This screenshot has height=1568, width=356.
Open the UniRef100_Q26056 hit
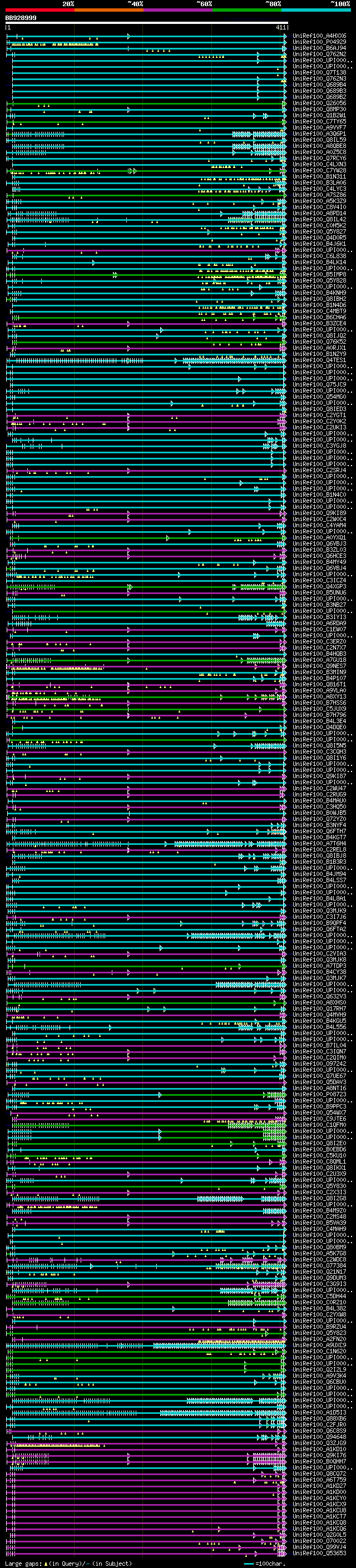[x=319, y=103]
